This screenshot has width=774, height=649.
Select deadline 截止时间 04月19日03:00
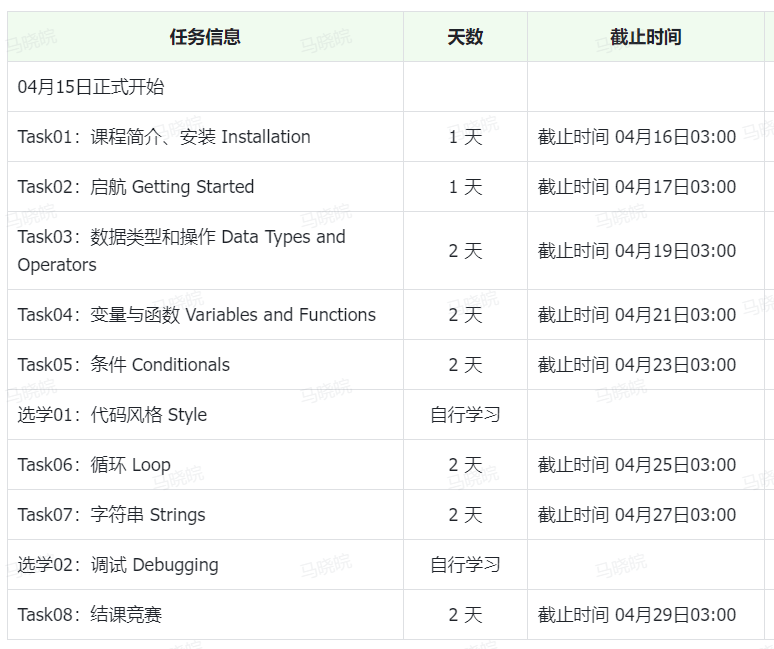click(646, 251)
